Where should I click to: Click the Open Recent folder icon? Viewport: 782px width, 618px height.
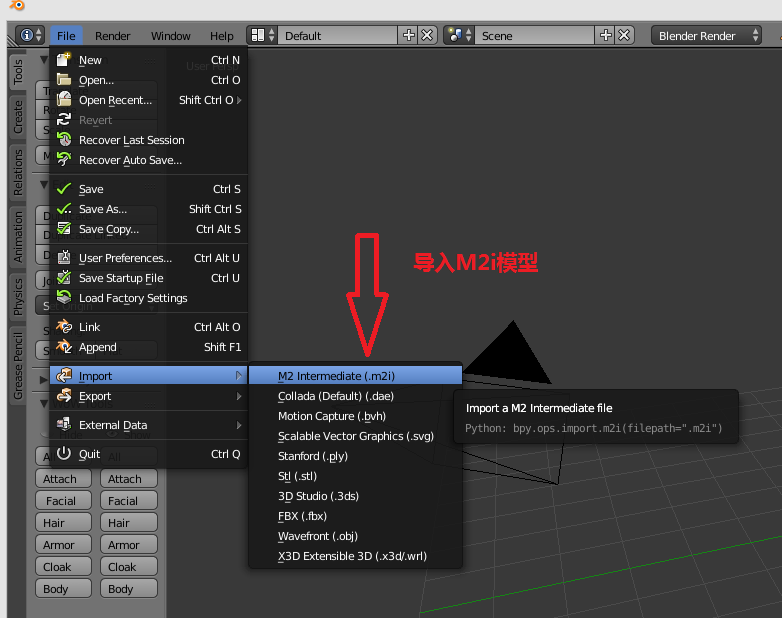coord(64,100)
